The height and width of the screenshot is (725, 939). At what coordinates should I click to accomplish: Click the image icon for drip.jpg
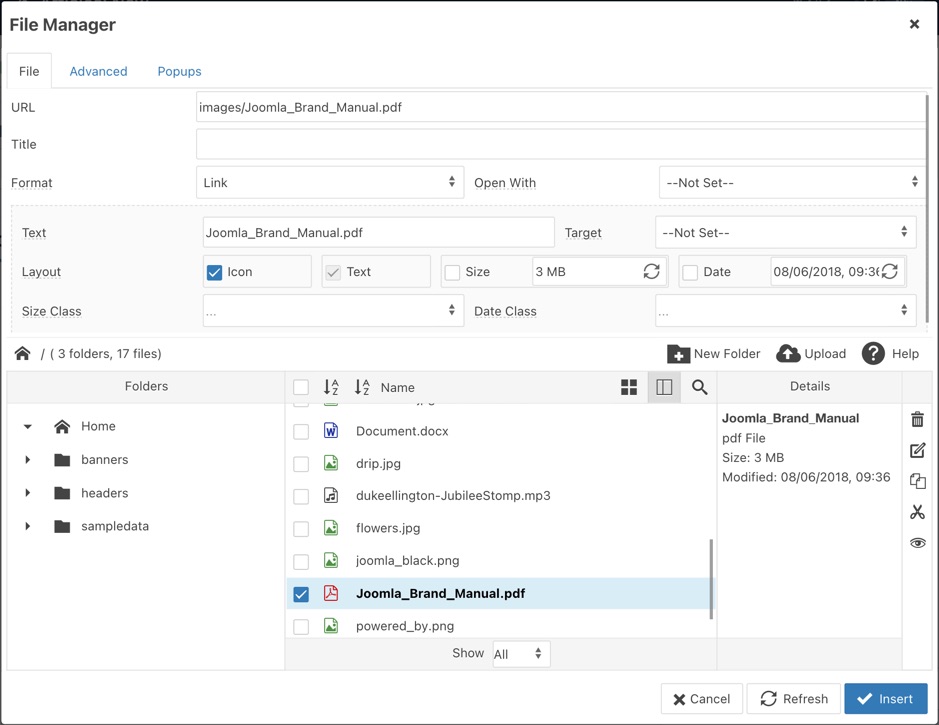(x=331, y=463)
